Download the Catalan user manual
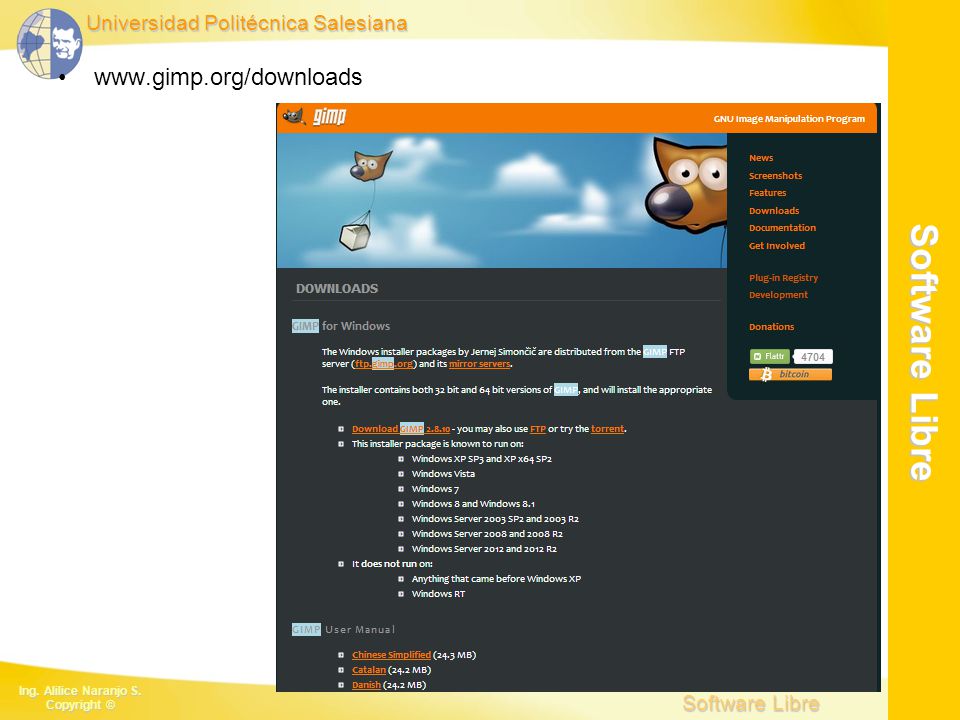This screenshot has width=960, height=720. [369, 670]
